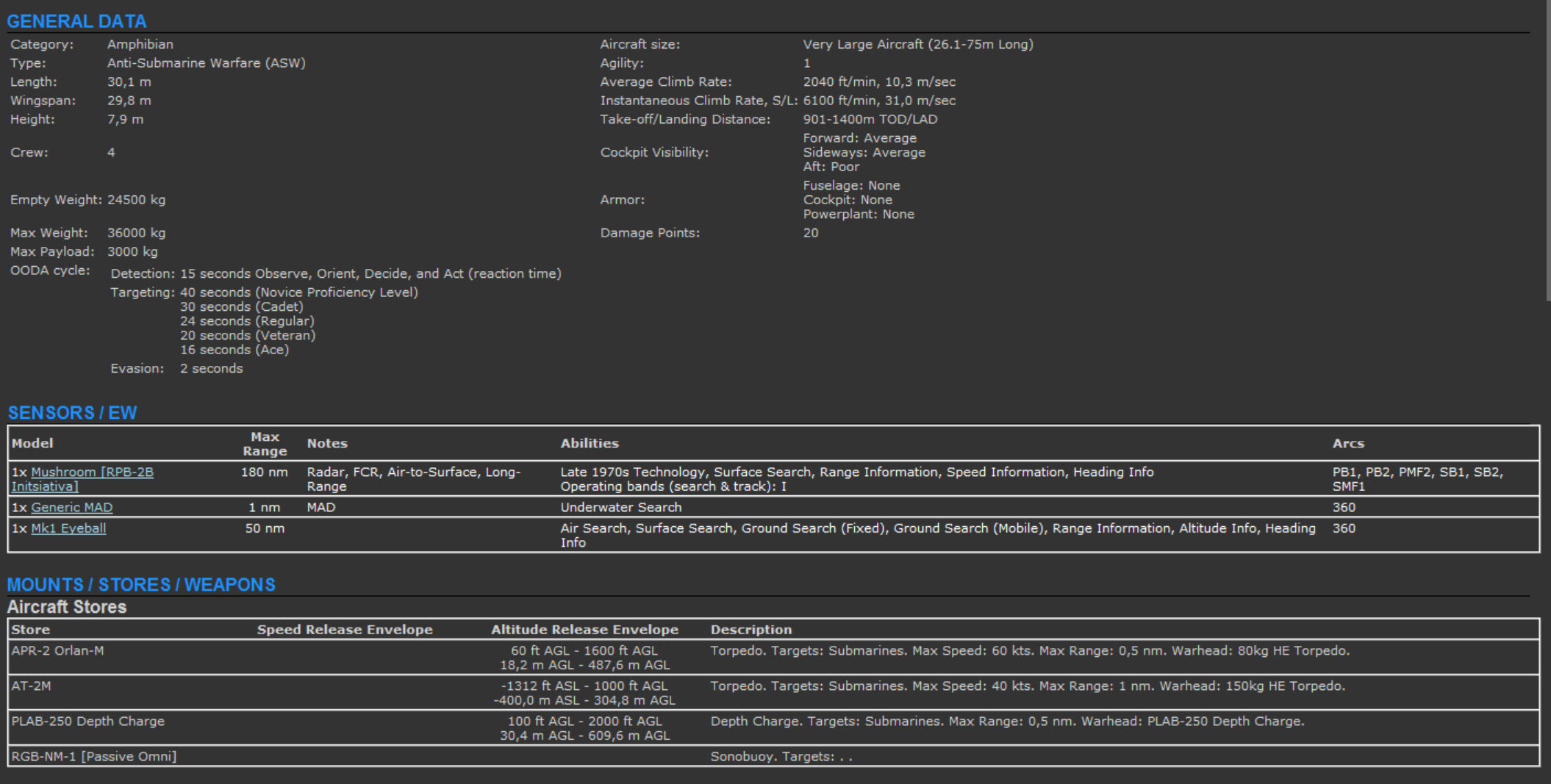Click the Very Large Aircraft size value
Image resolution: width=1551 pixels, height=784 pixels.
point(918,44)
